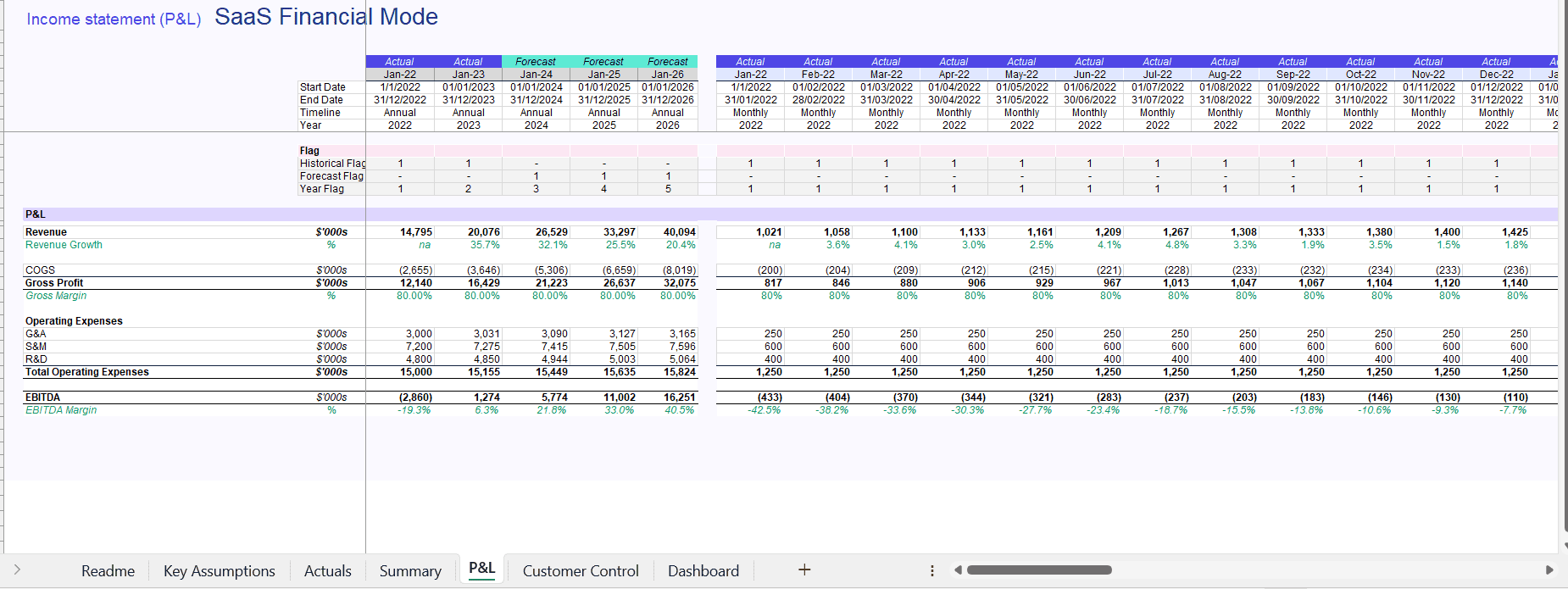
Task: Click the Jan-24 Forecast column header
Action: 536,75
